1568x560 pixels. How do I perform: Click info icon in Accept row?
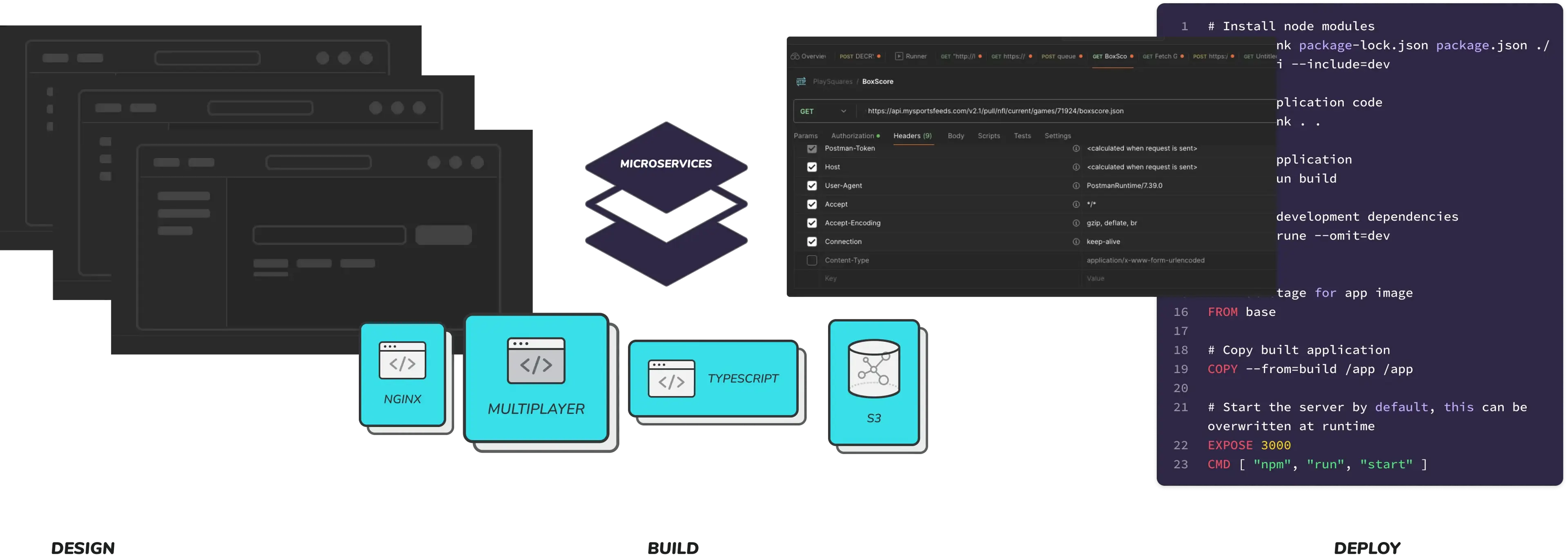1076,204
